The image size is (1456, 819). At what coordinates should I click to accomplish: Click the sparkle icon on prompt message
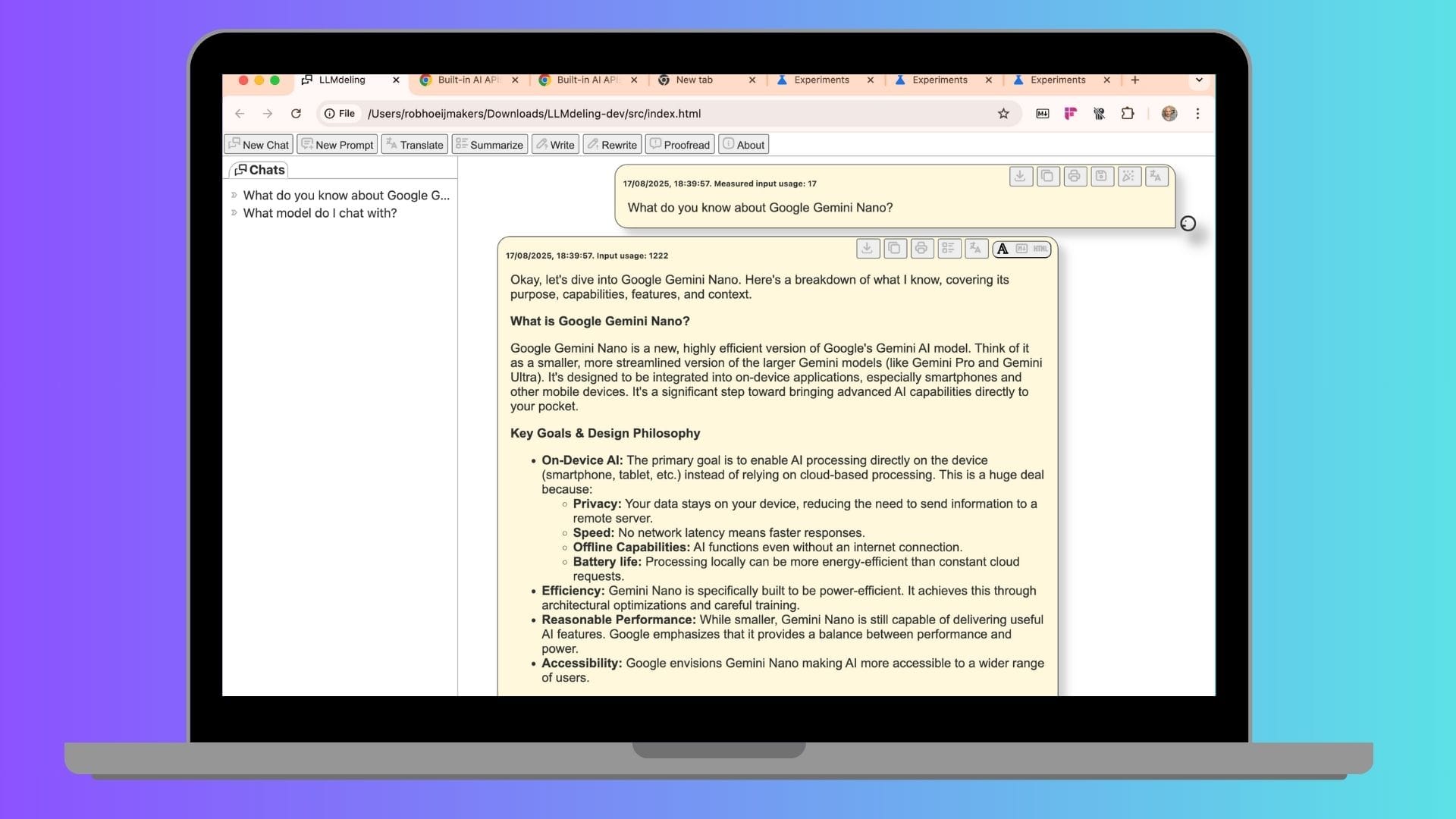pos(1128,176)
